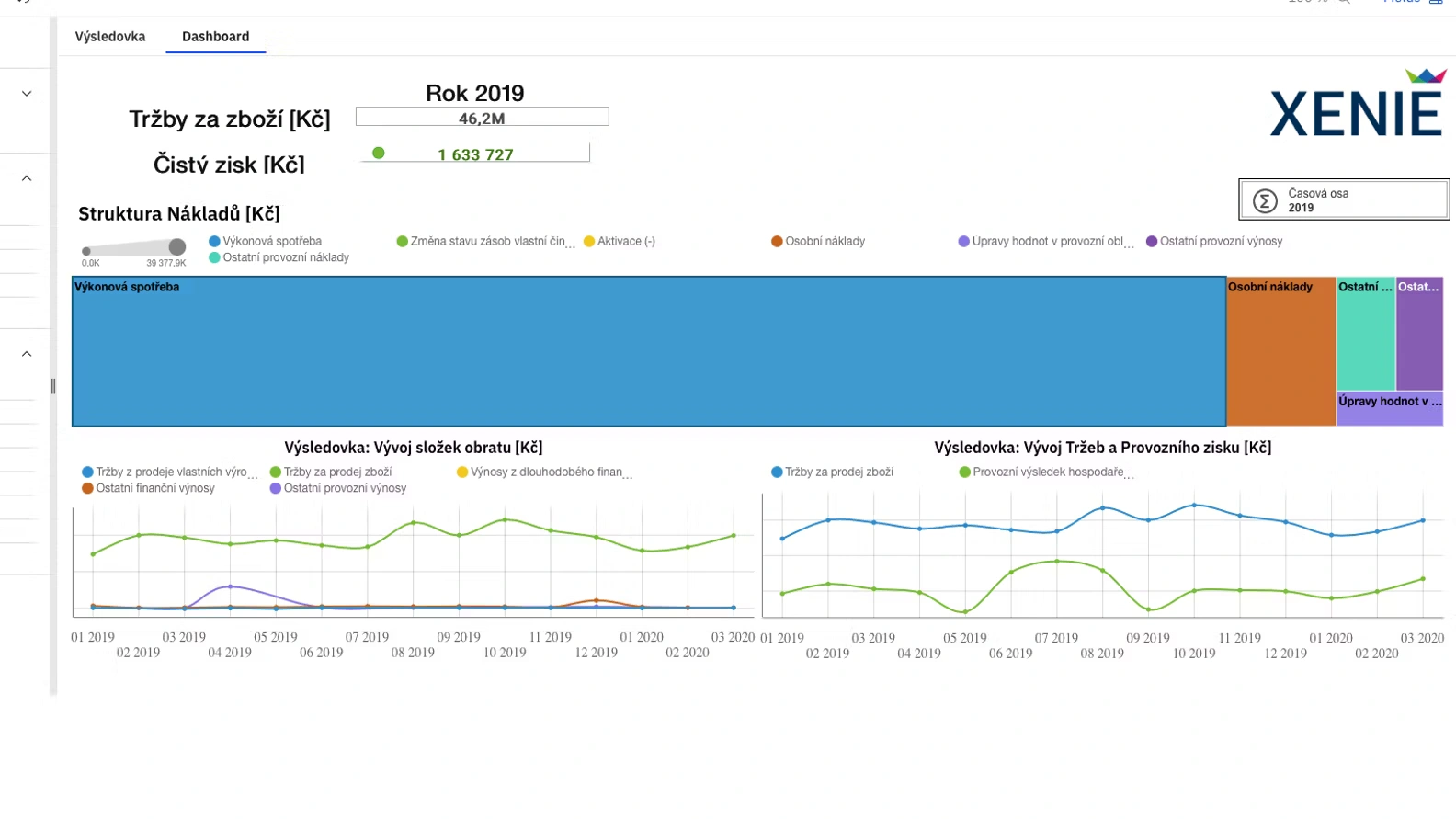Open the Časová osa 2019 filter
Image resolution: width=1456 pixels, height=819 pixels.
pos(1344,199)
